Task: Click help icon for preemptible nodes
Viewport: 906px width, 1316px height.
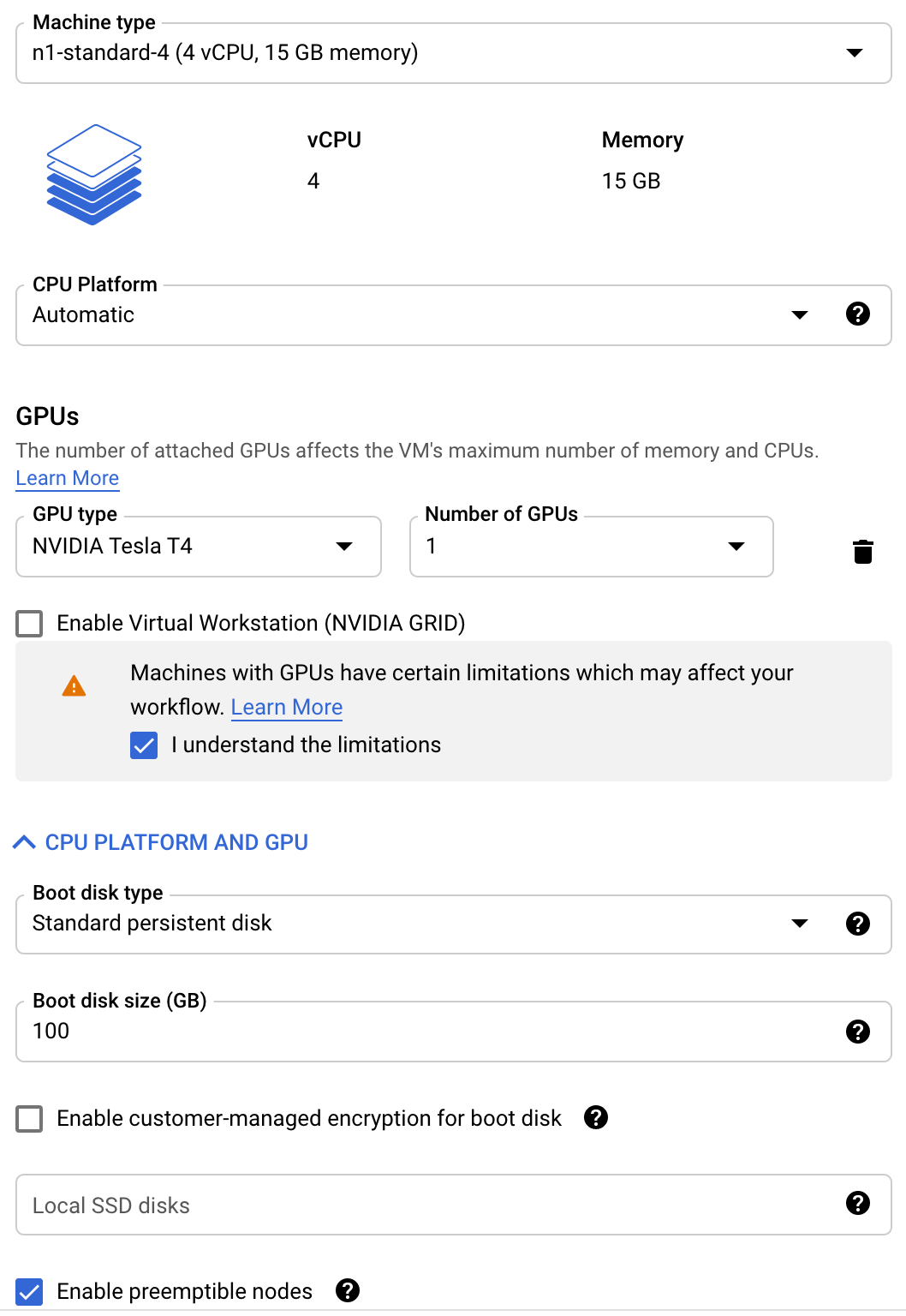Action: point(348,1290)
